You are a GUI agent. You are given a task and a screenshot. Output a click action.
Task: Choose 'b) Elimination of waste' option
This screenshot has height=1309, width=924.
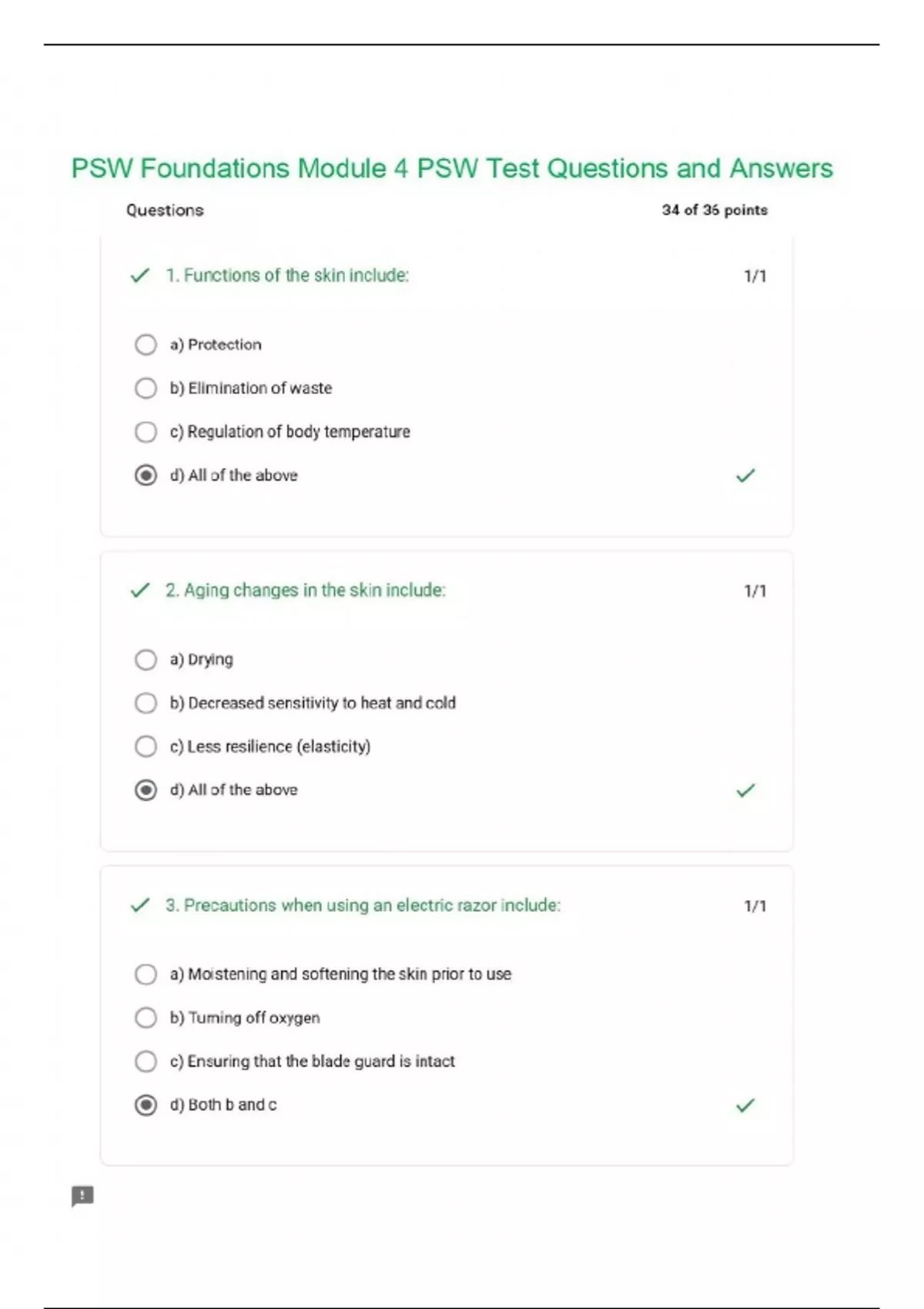click(146, 388)
